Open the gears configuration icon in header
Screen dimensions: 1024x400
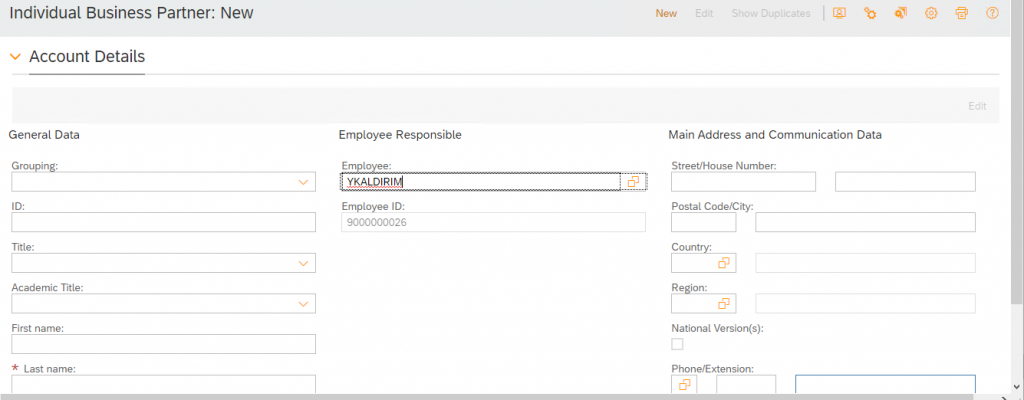[870, 13]
